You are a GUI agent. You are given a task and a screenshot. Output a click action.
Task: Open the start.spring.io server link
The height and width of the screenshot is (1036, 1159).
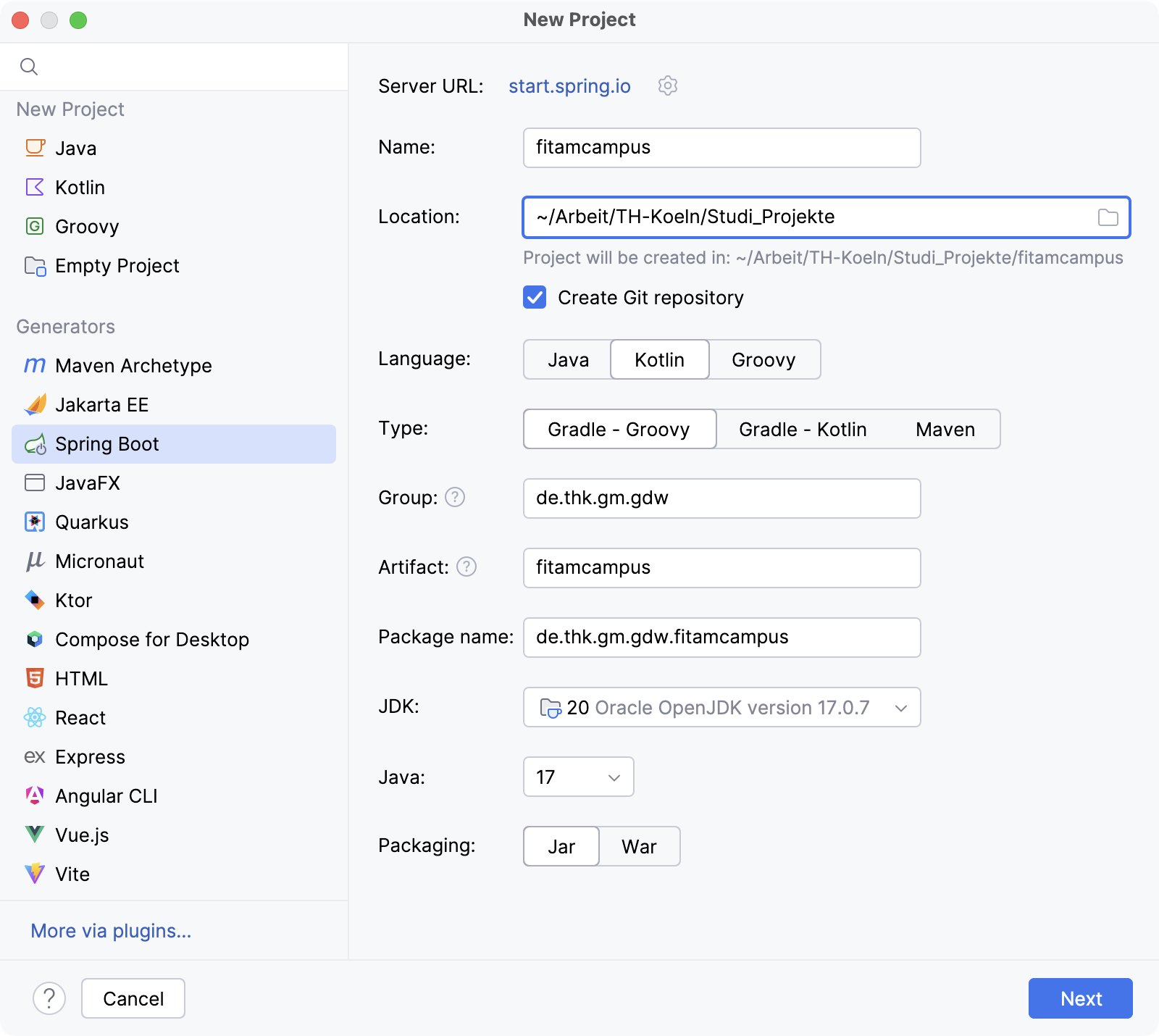[x=569, y=85]
